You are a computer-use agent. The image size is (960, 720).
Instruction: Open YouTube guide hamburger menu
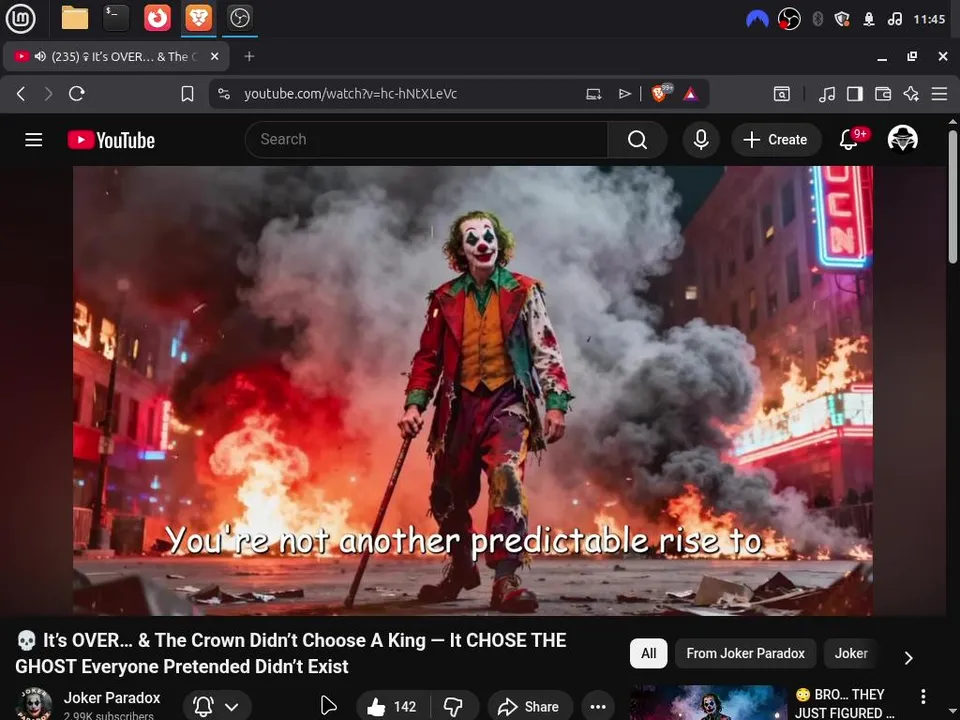[34, 140]
